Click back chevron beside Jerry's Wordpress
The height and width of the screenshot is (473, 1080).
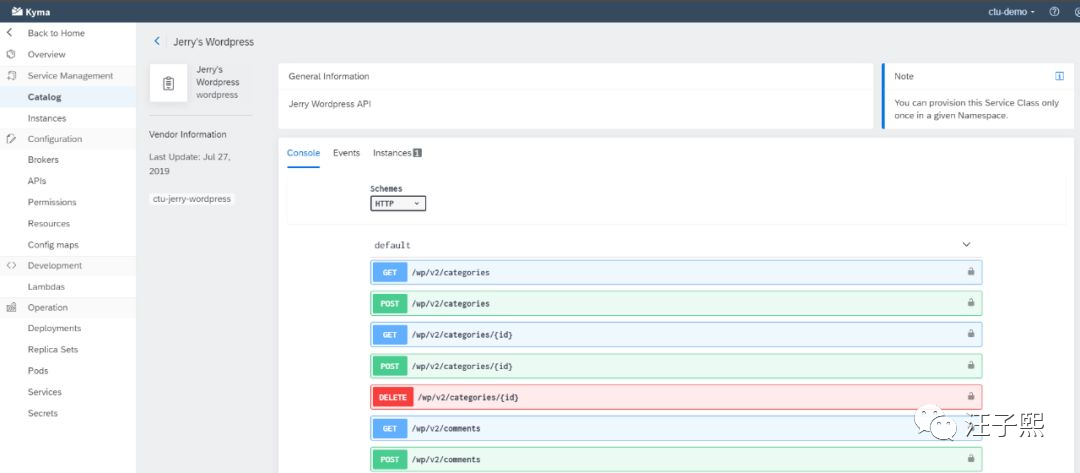pyautogui.click(x=156, y=41)
